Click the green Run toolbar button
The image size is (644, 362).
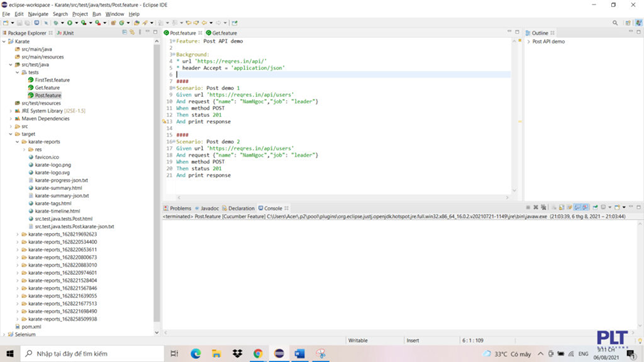click(69, 23)
